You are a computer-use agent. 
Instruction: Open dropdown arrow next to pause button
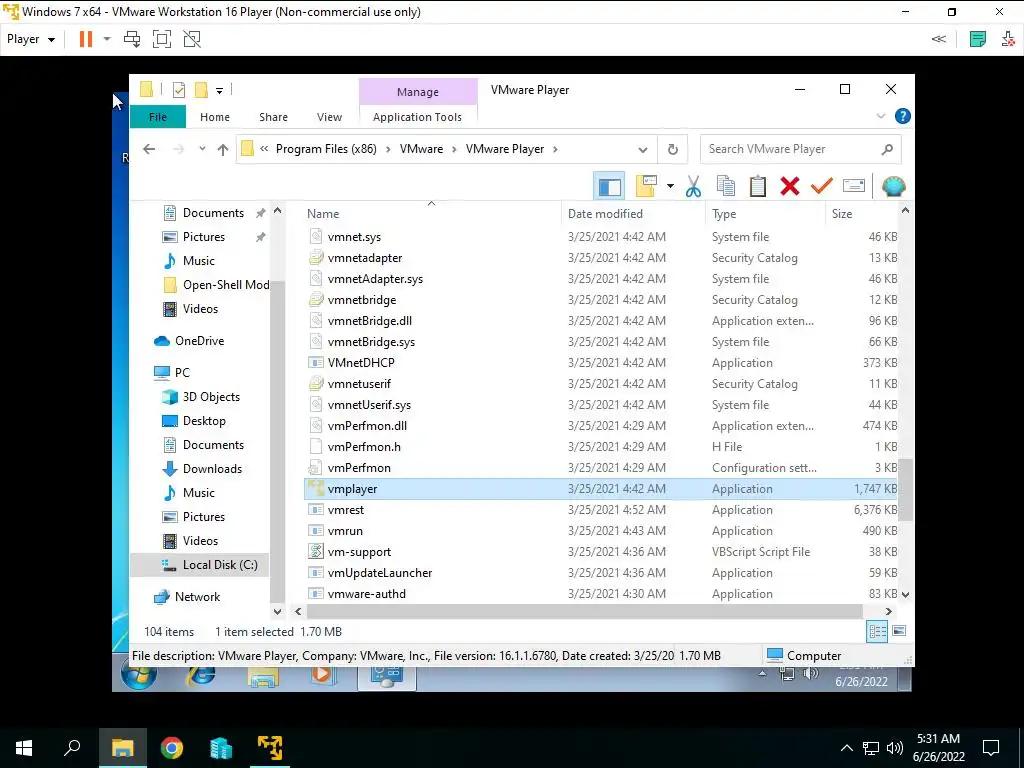point(107,39)
